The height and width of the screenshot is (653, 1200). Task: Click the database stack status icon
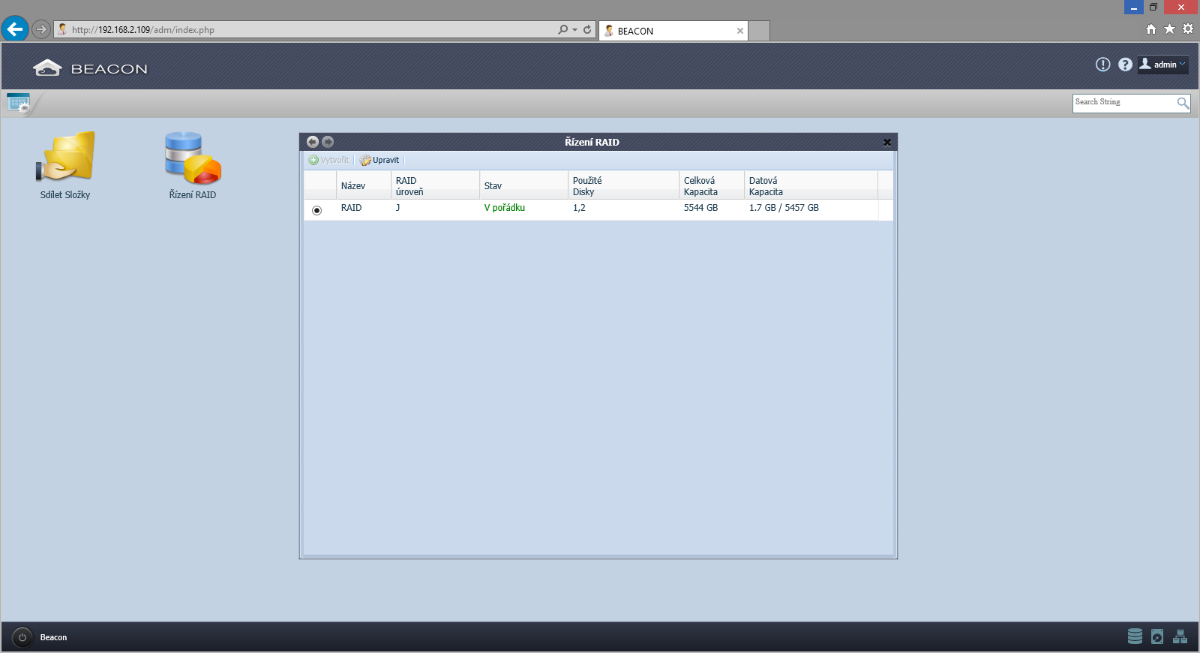(x=1134, y=636)
